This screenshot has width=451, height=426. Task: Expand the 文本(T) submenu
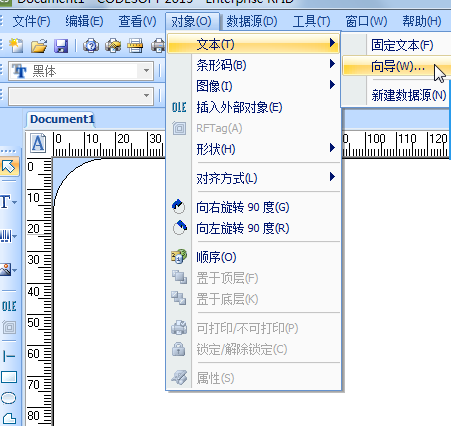[253, 44]
